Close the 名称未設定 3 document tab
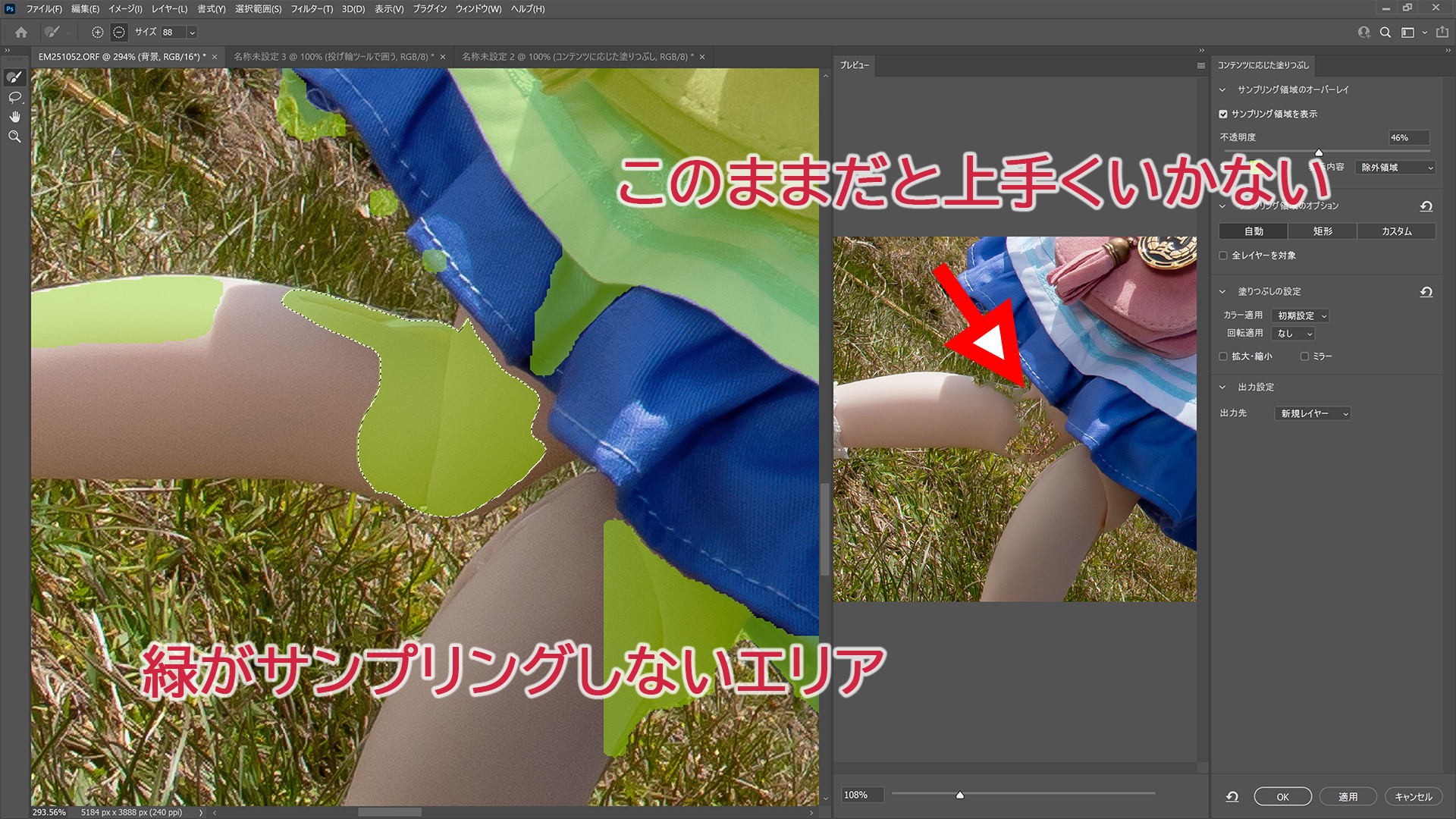The height and width of the screenshot is (819, 1456). 443,57
